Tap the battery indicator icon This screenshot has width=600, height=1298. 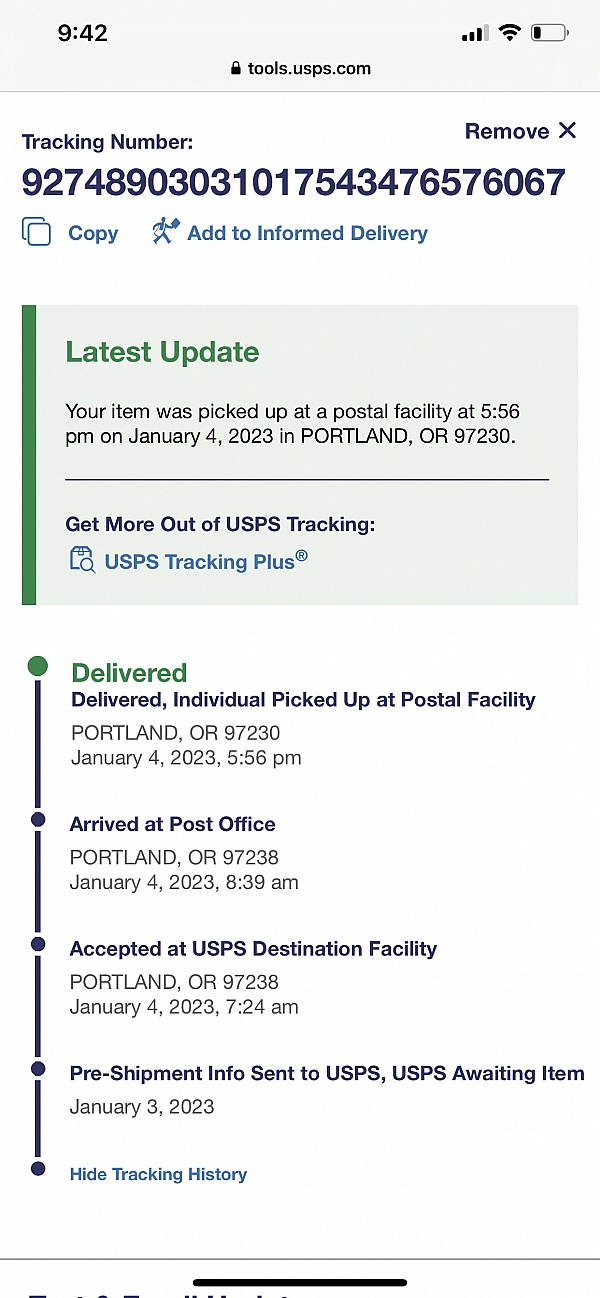point(549,33)
